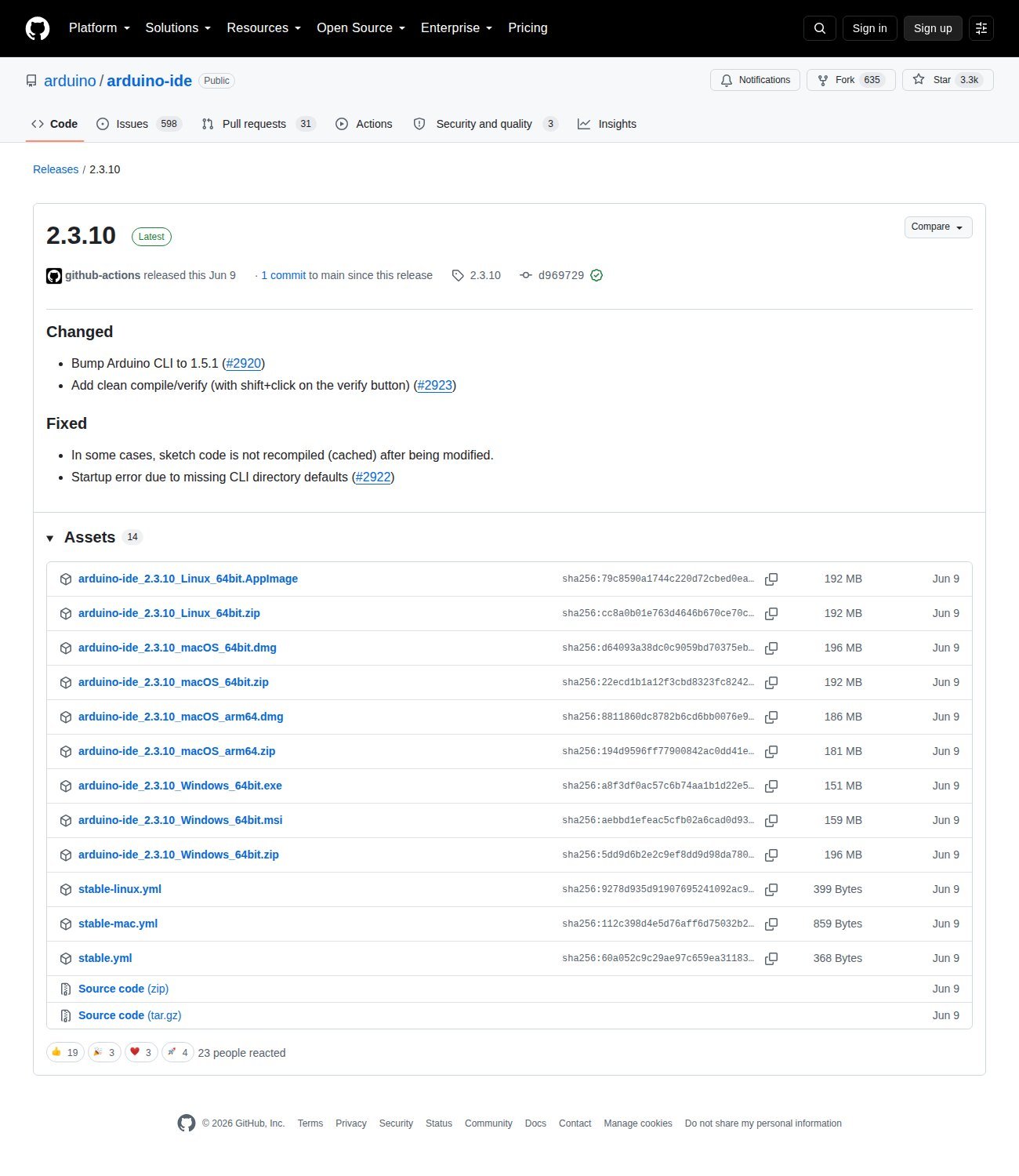This screenshot has height=1176, width=1019.
Task: Download arduino-ide_2.3.10_macOS_arm64.dmg
Action: coord(181,717)
